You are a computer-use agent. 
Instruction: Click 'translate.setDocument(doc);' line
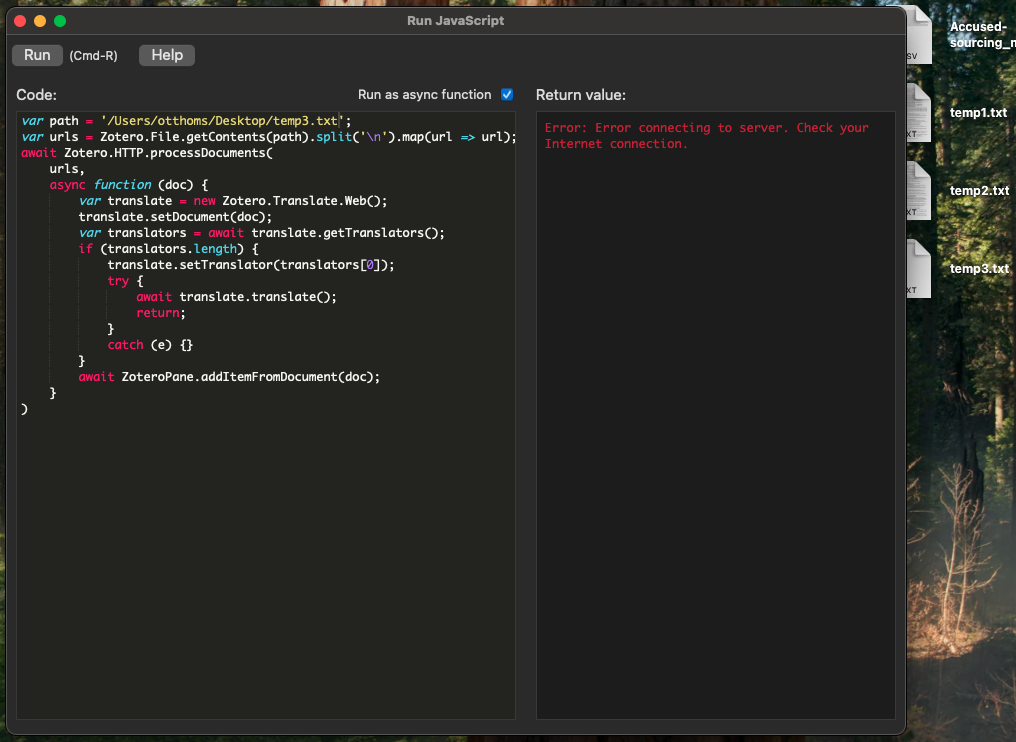[176, 217]
